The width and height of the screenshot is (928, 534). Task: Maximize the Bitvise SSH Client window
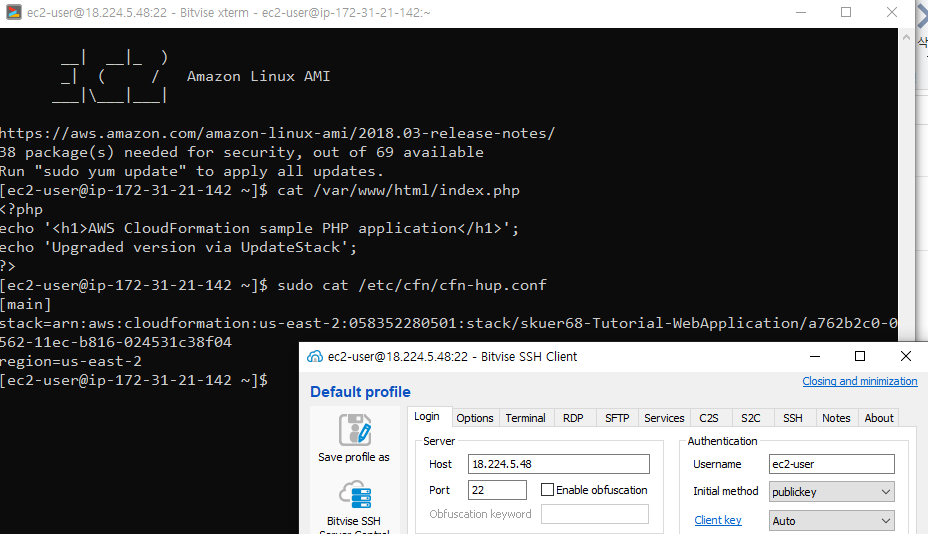pyautogui.click(x=860, y=356)
